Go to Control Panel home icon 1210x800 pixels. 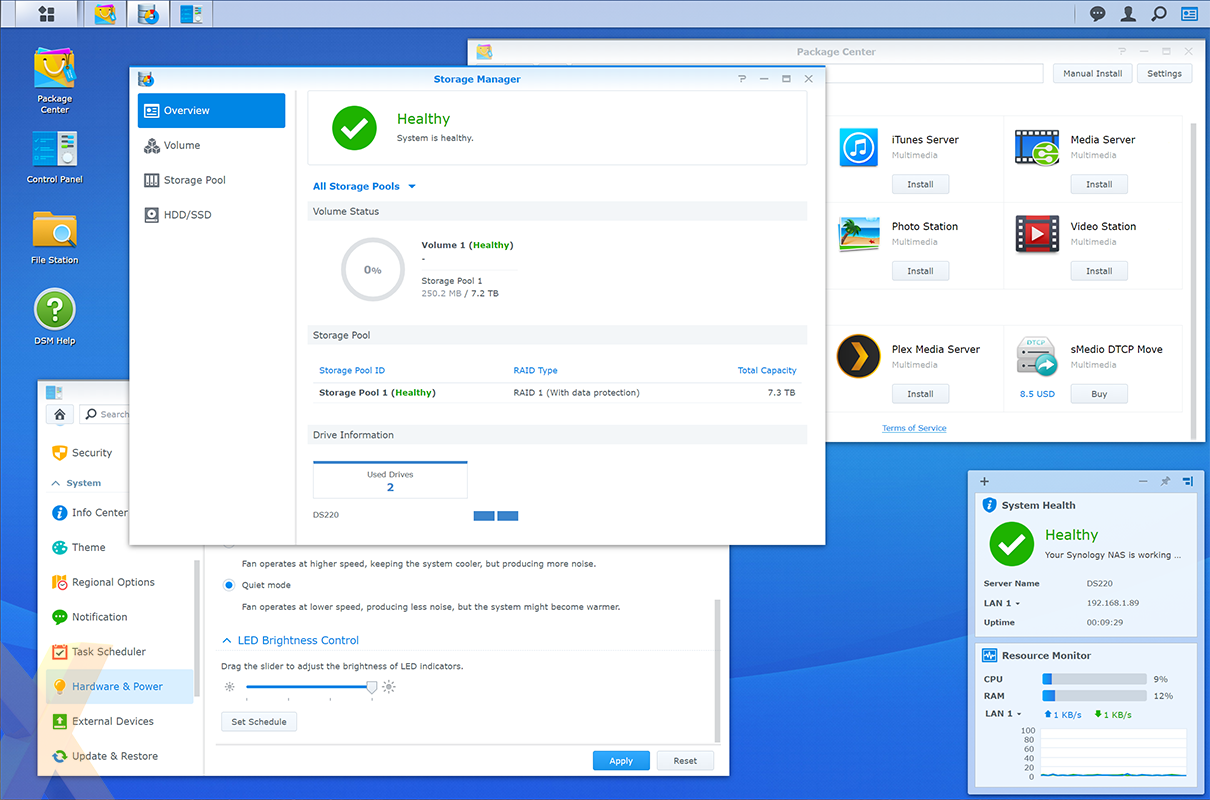(59, 414)
